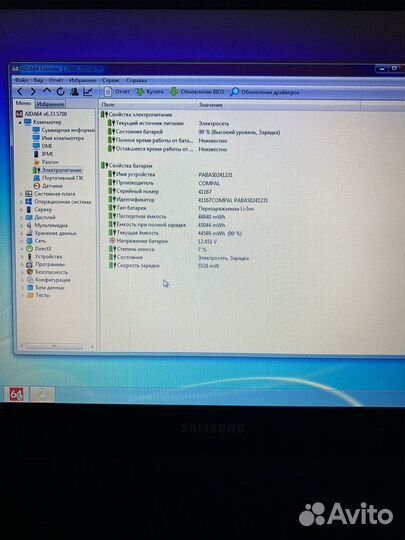Open the user account toolbar icon

tap(74, 92)
